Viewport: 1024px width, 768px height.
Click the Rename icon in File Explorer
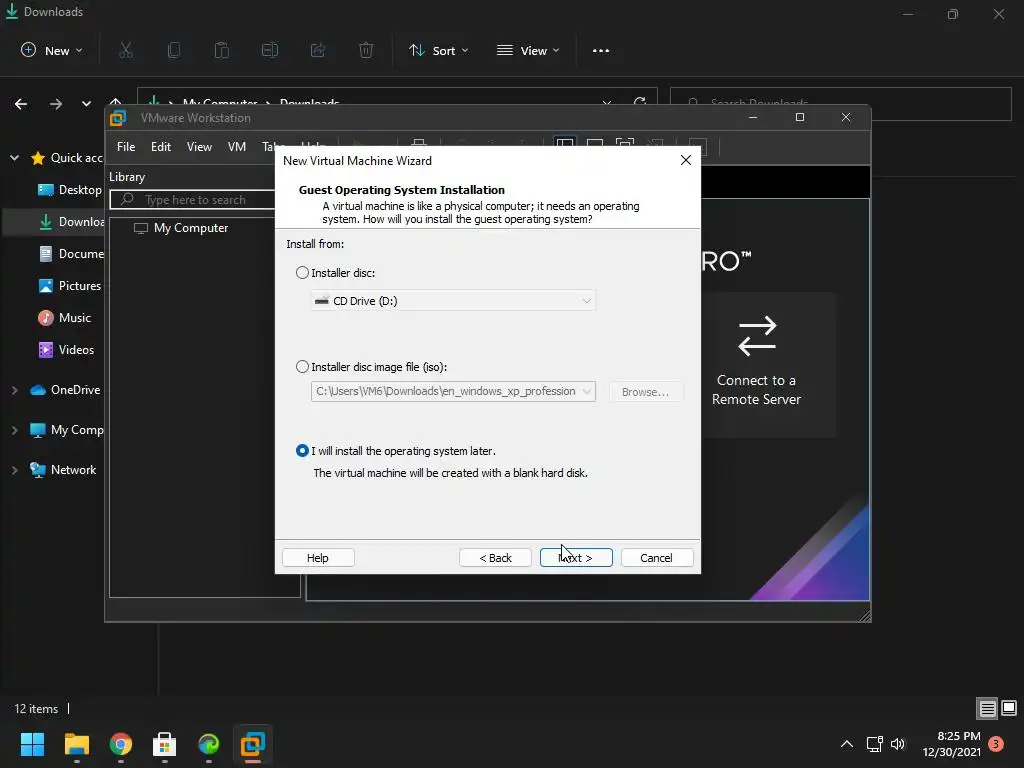[270, 50]
